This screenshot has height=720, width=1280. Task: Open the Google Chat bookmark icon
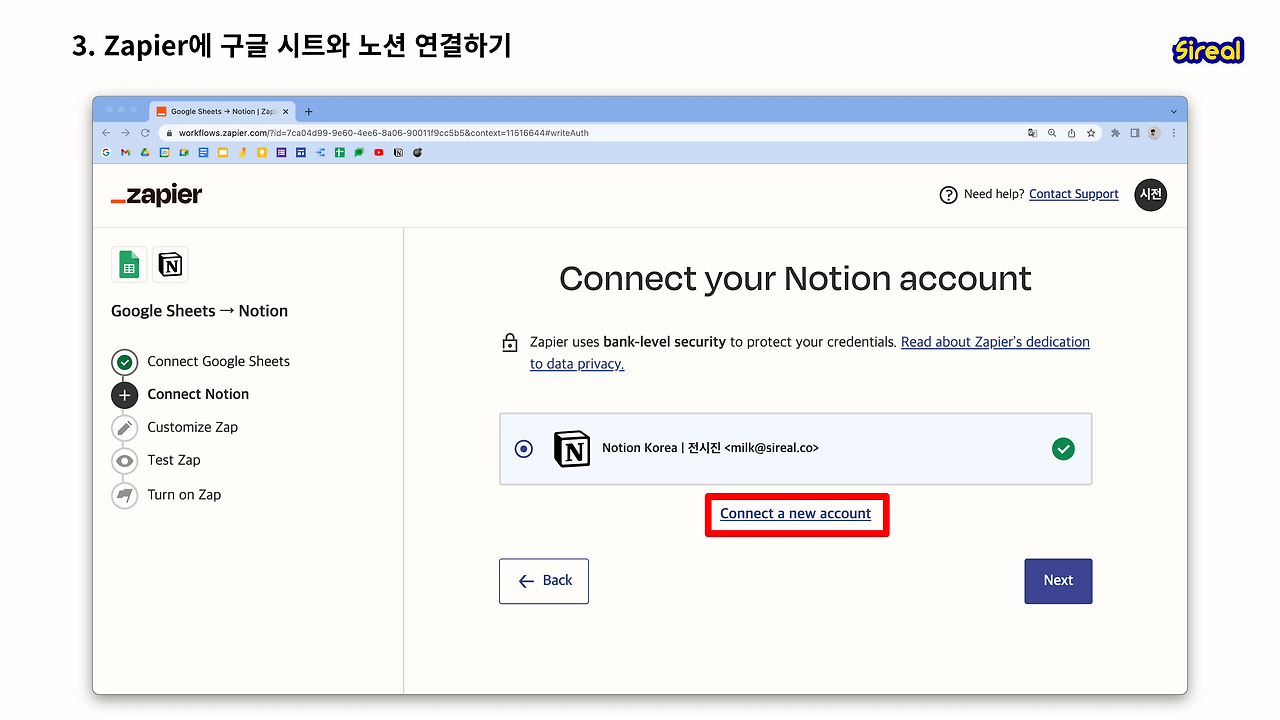coord(359,153)
